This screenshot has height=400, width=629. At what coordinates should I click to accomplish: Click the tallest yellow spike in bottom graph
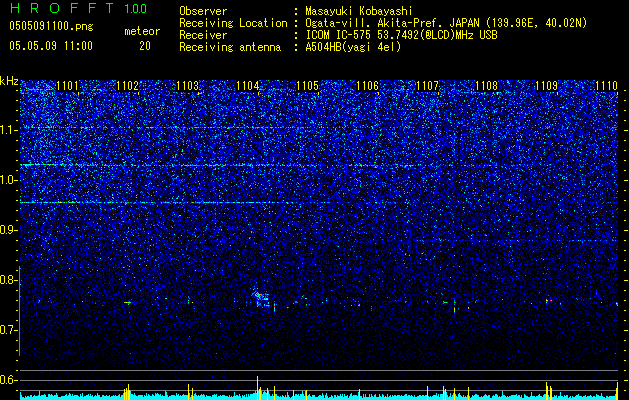pos(257,387)
